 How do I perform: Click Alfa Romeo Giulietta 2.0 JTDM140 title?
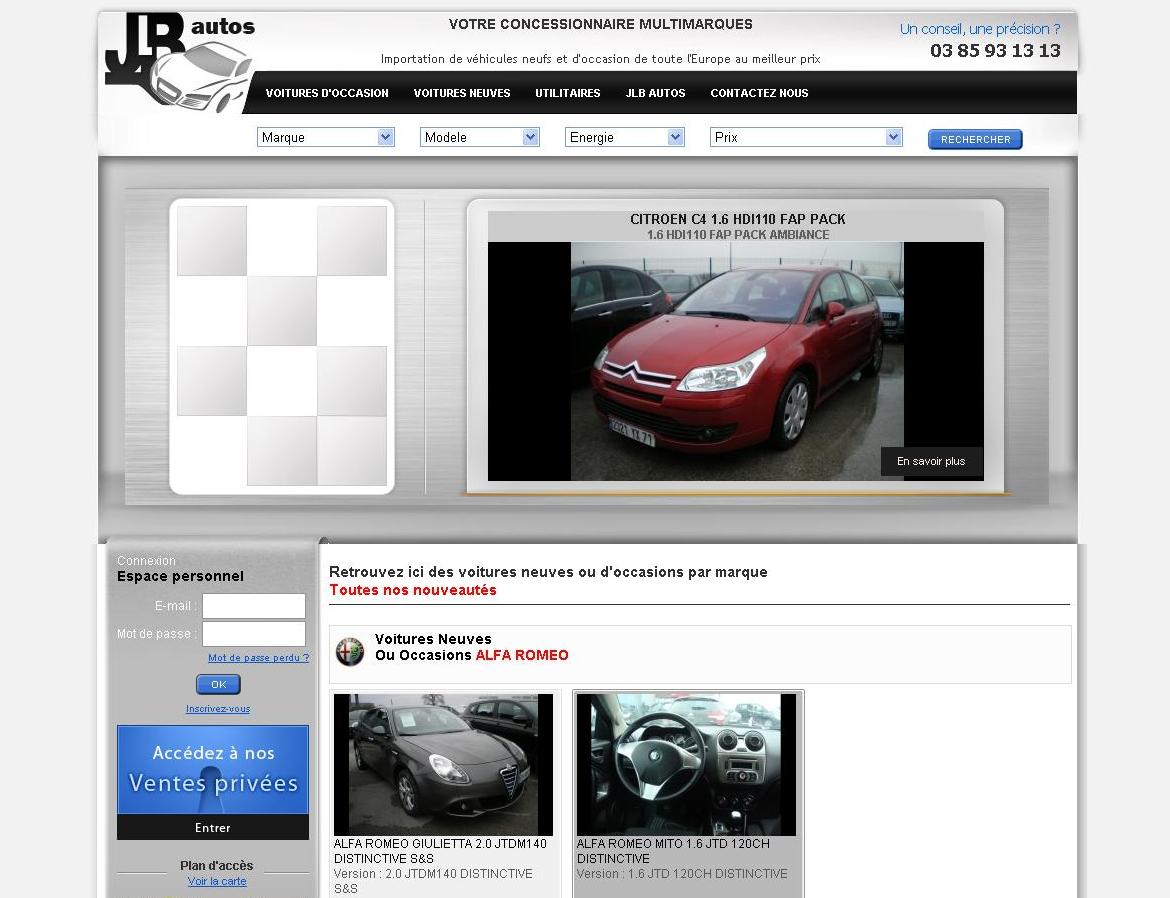(x=440, y=851)
